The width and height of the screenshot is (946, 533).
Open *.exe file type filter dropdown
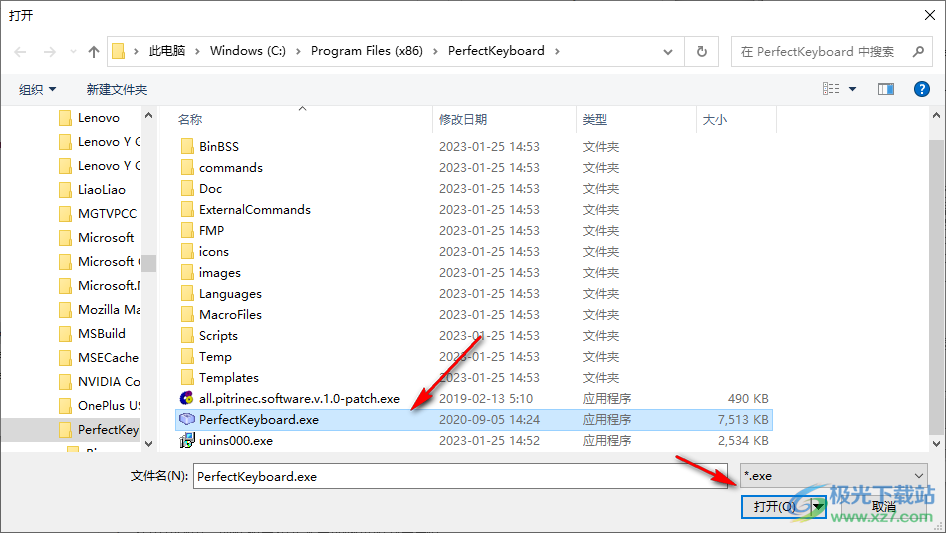coord(834,476)
